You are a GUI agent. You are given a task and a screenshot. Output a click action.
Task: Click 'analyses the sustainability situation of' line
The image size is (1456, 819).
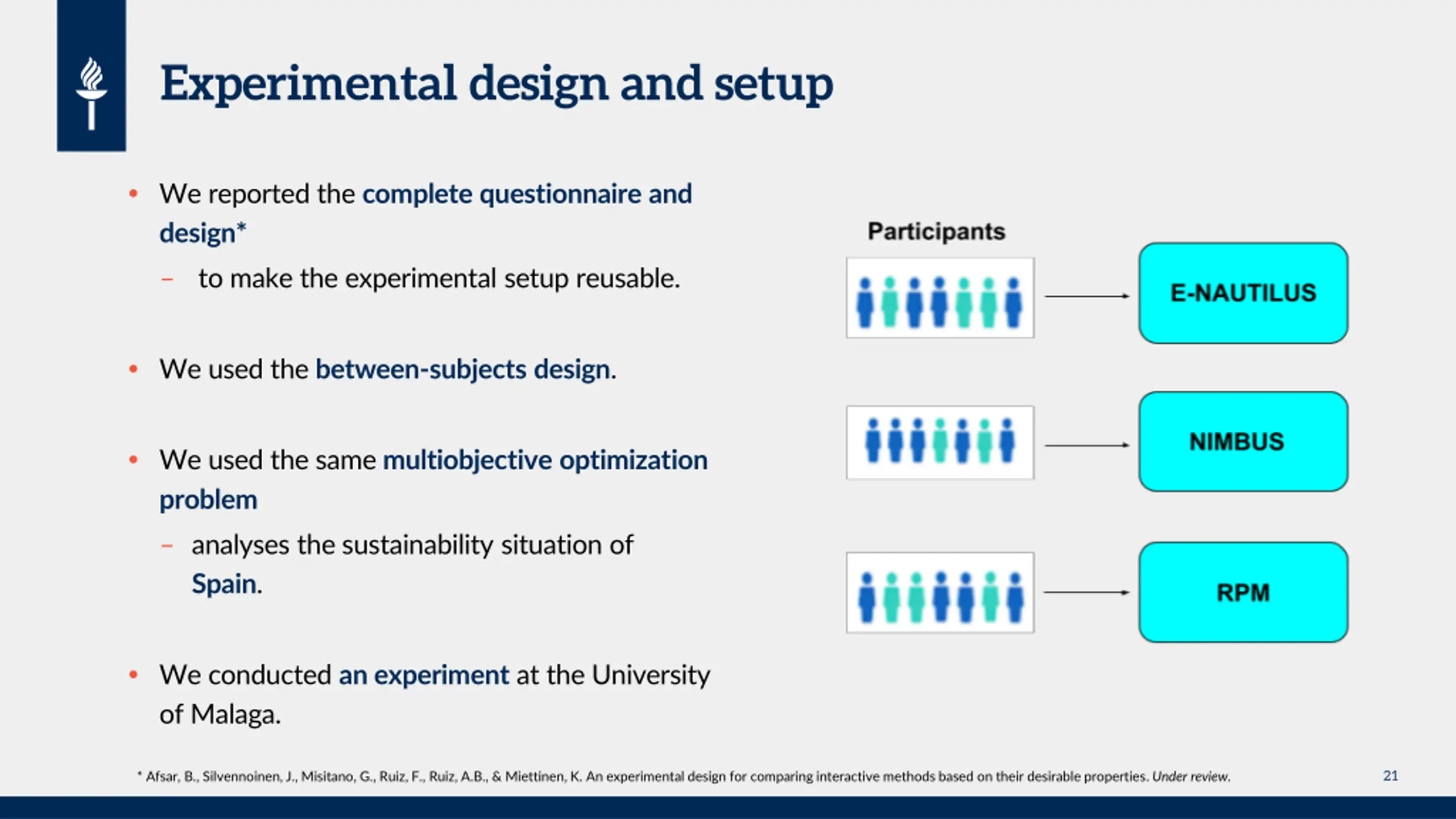(412, 545)
